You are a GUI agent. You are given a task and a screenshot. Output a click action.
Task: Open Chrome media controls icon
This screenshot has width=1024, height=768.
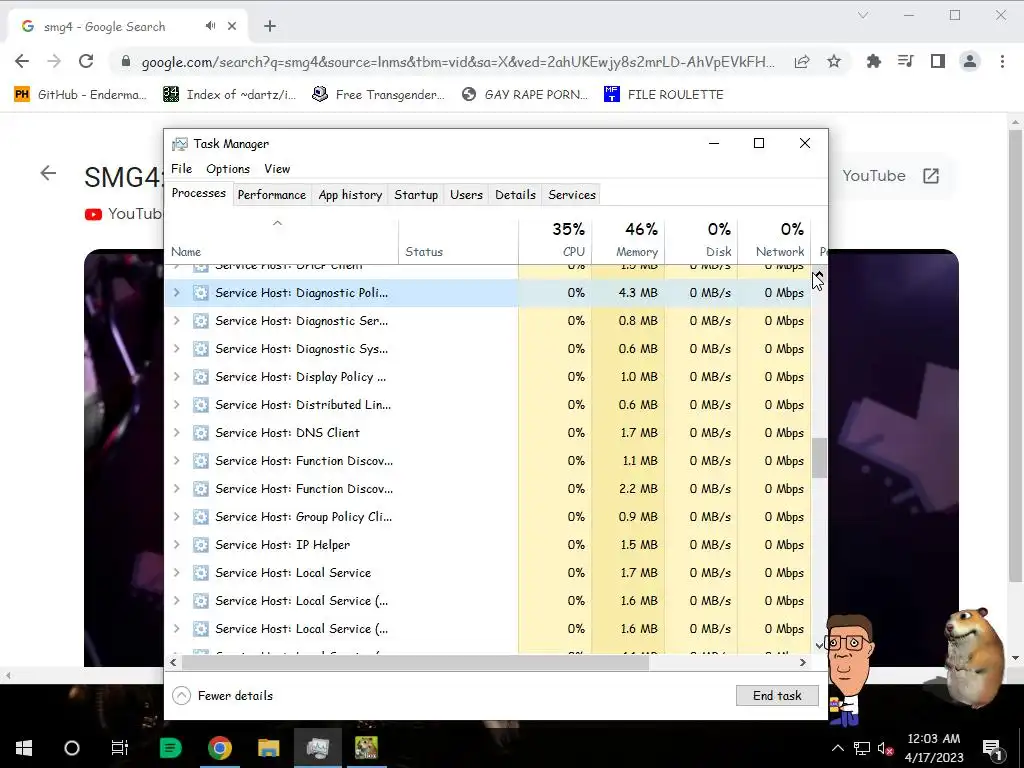[905, 61]
